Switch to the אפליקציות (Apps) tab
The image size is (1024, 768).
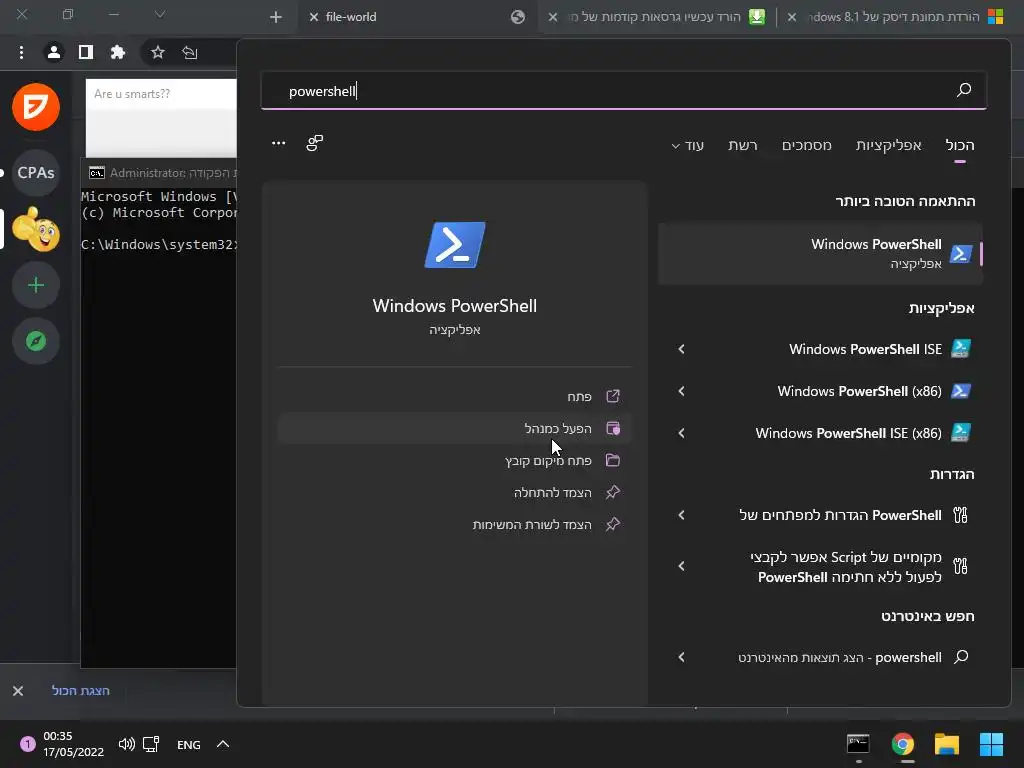888,145
